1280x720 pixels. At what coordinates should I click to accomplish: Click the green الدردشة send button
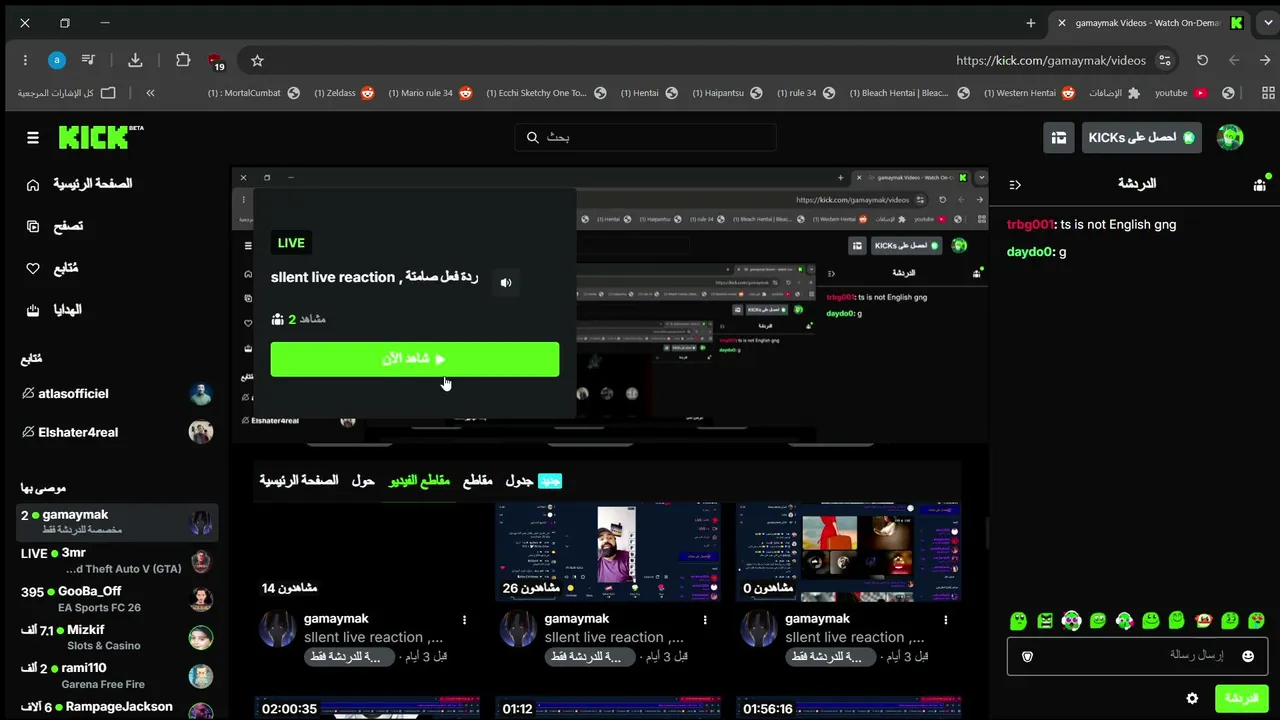tap(1241, 698)
